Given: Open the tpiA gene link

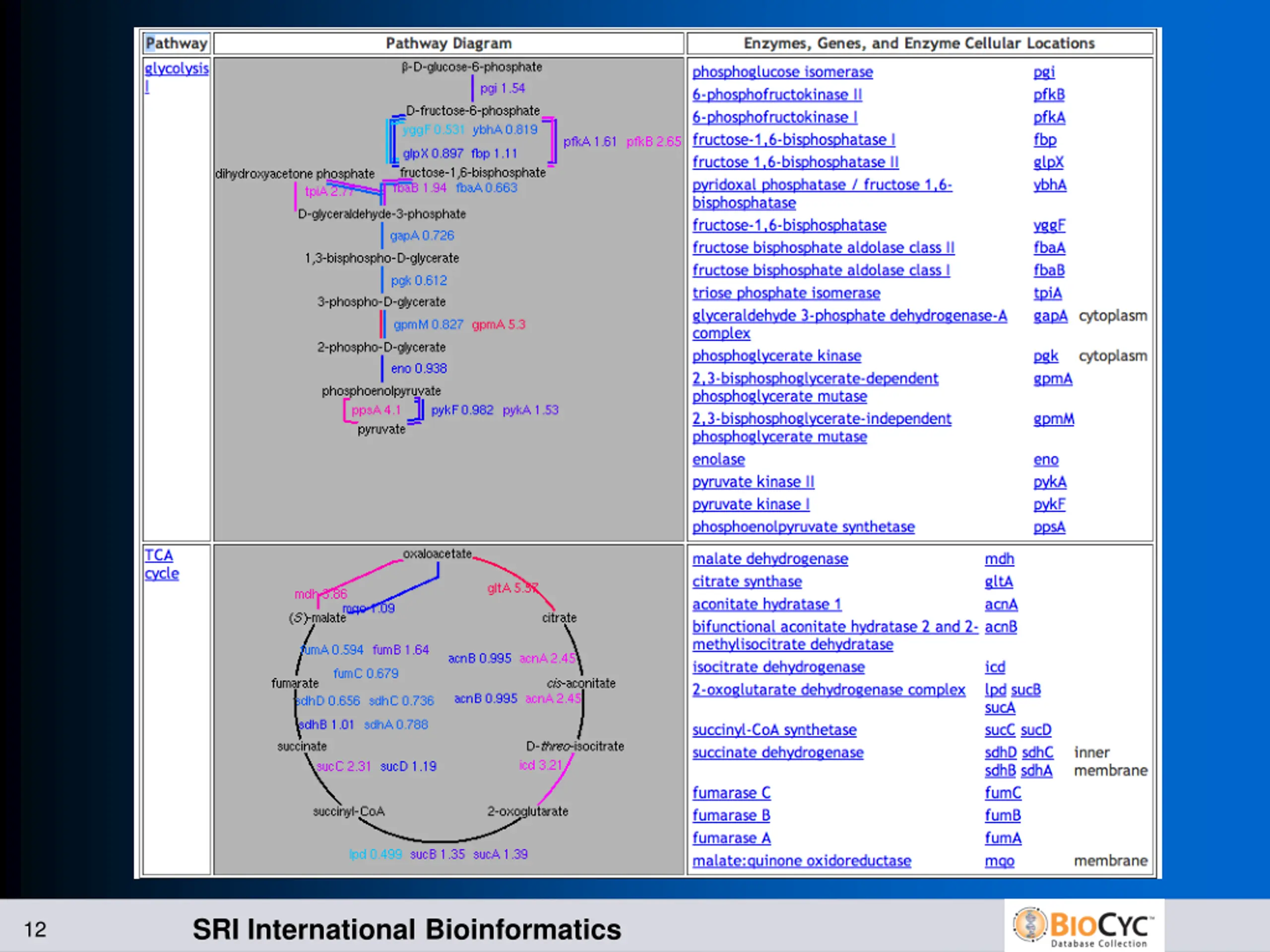Looking at the screenshot, I should (x=1047, y=293).
